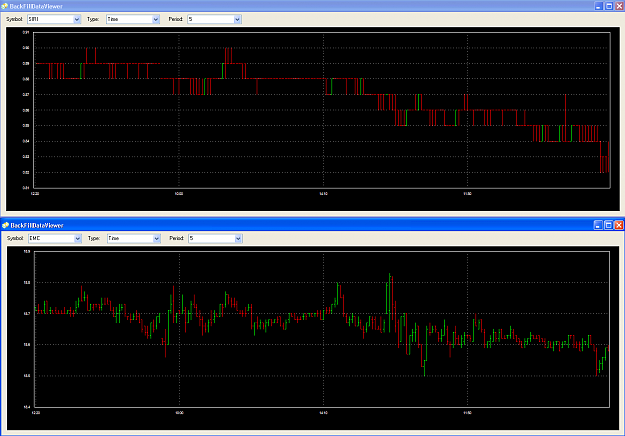Close the EMC BackFillDataViewer window

619,225
